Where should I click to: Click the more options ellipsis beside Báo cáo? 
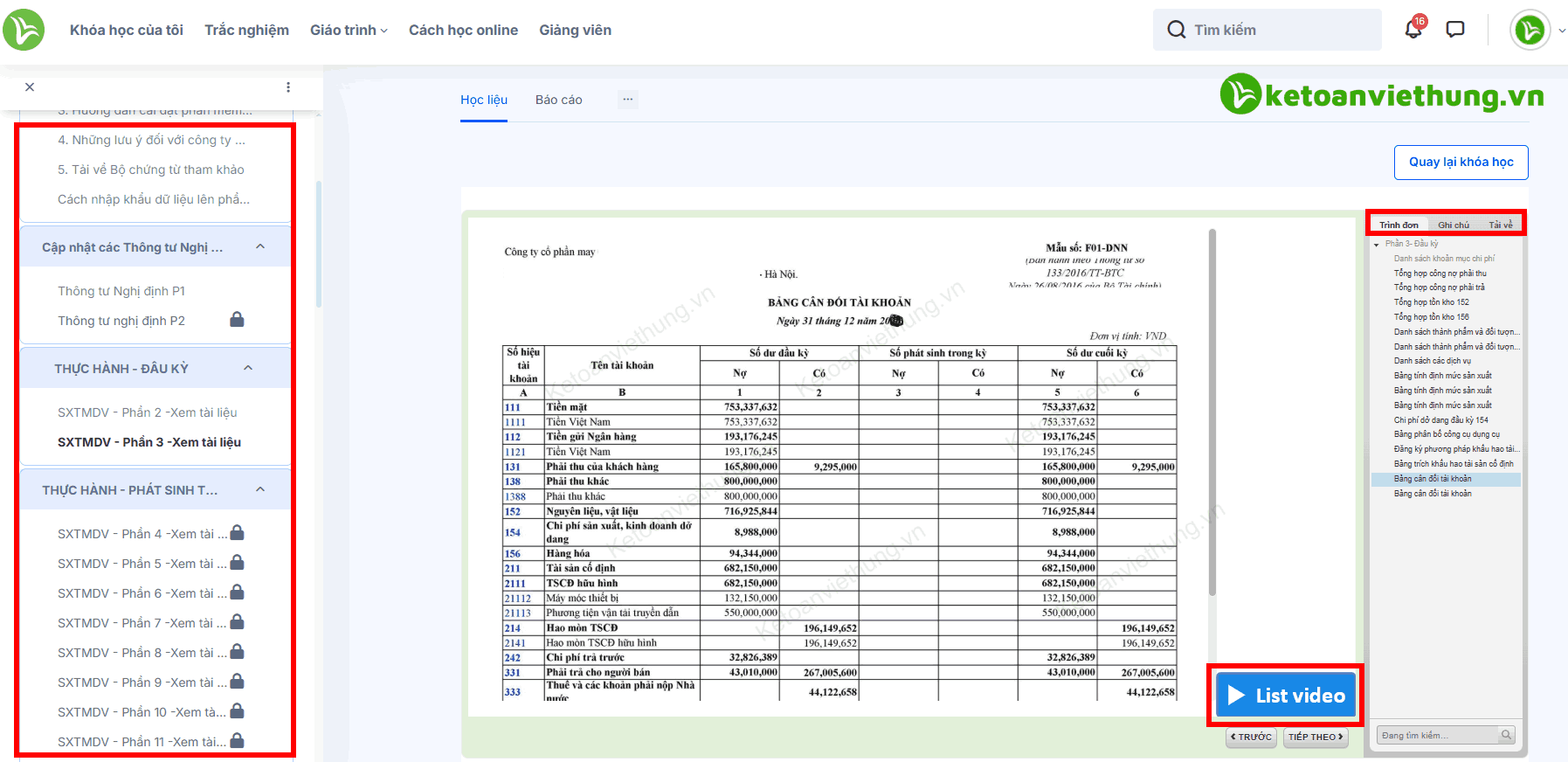[627, 100]
